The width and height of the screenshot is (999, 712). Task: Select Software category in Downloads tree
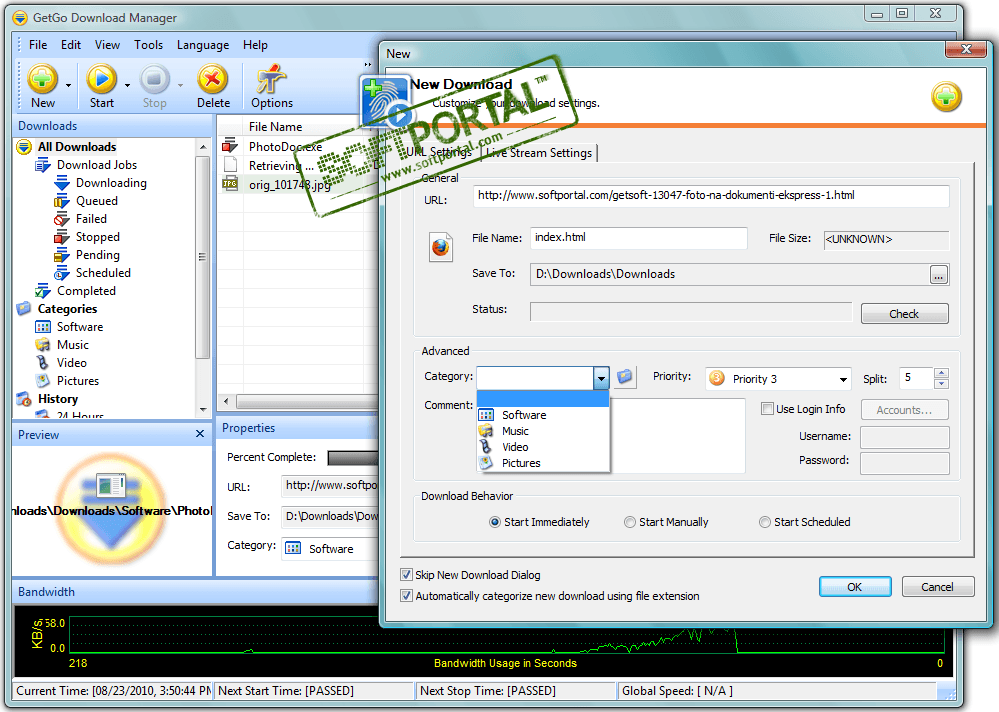point(80,327)
